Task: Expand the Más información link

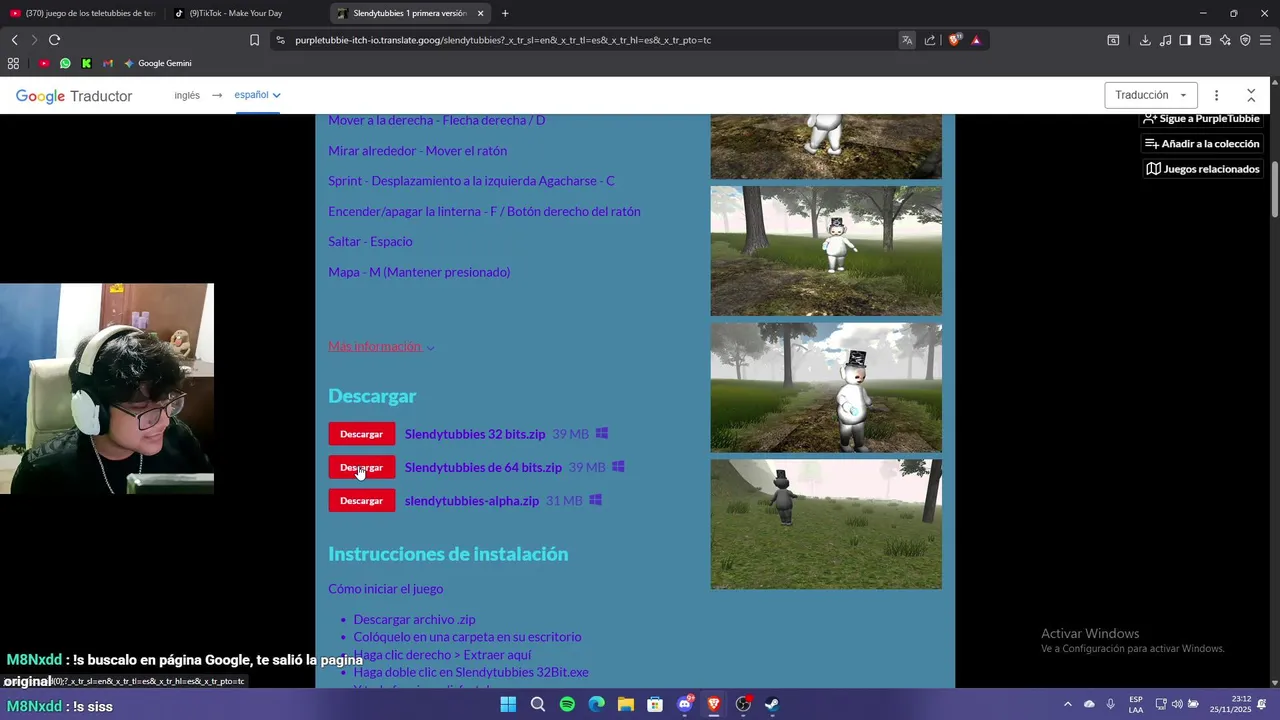Action: [x=381, y=346]
